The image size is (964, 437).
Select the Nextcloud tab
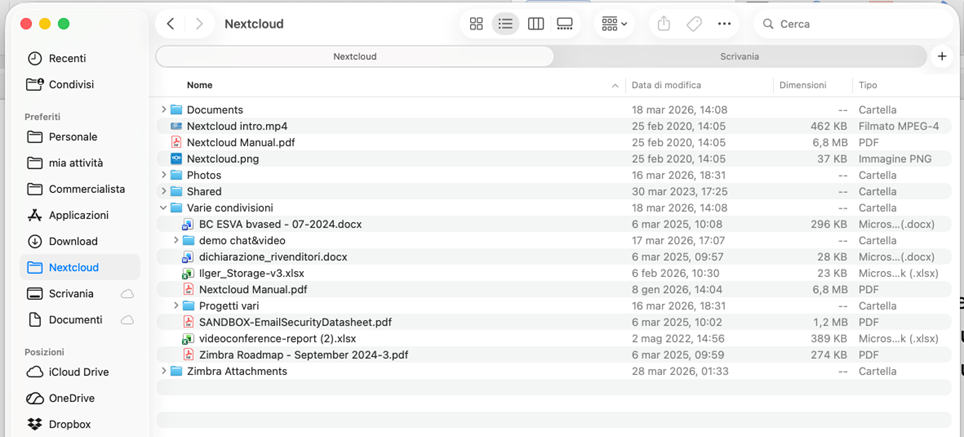(354, 57)
